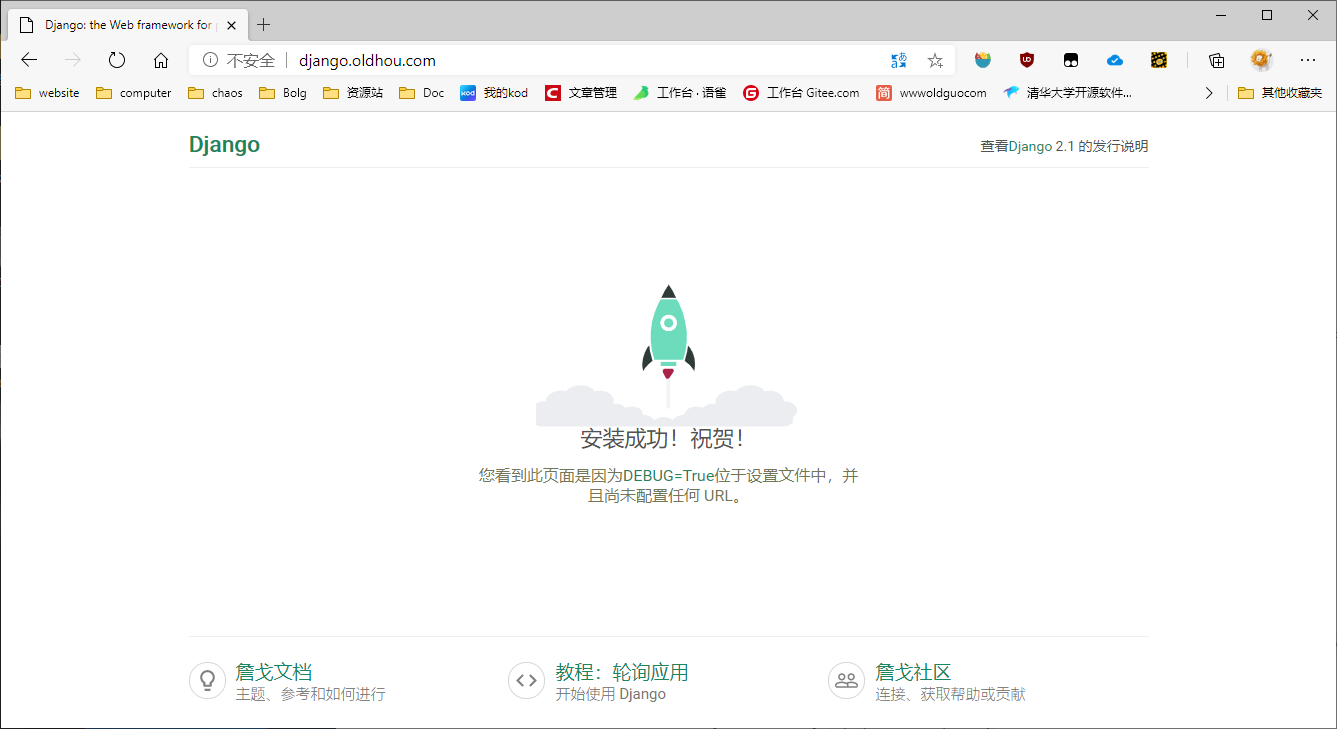The image size is (1337, 729).
Task: Open the website bookmarks folder
Action: point(47,93)
